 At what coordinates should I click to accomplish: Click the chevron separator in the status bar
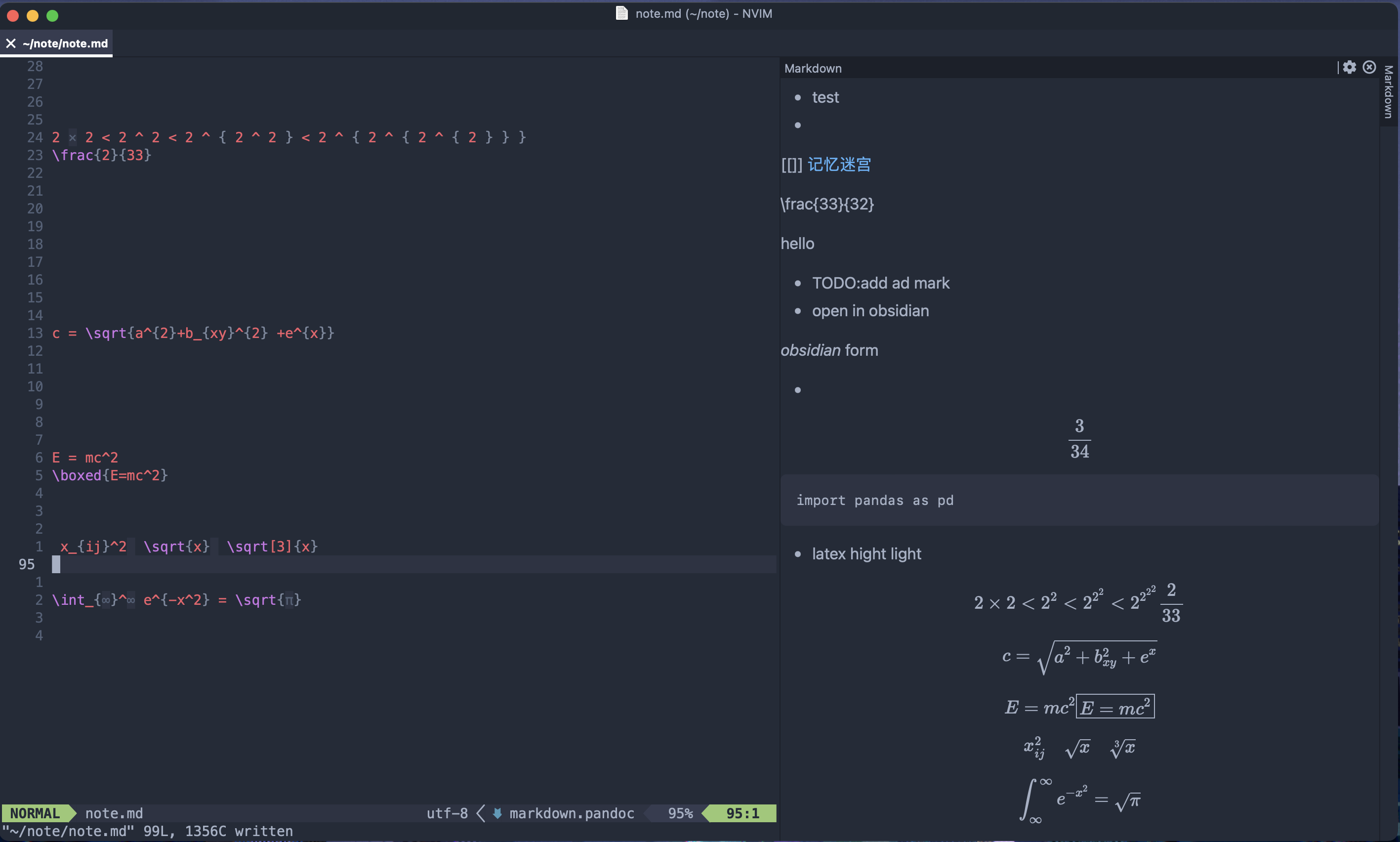[x=481, y=813]
